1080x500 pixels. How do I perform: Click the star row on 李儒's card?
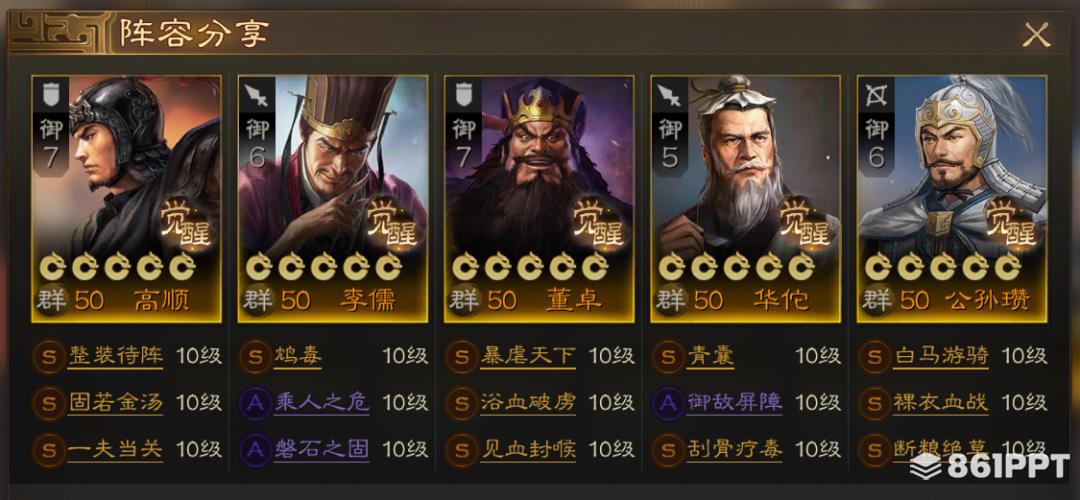(324, 267)
